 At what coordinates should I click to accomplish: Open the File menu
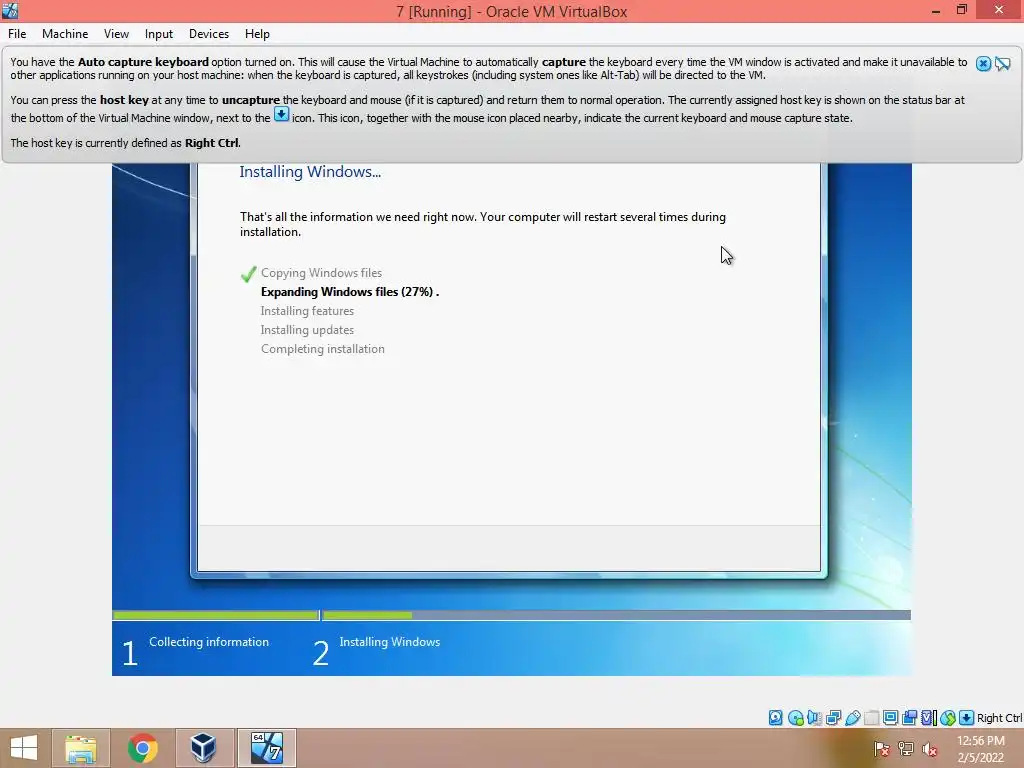17,34
